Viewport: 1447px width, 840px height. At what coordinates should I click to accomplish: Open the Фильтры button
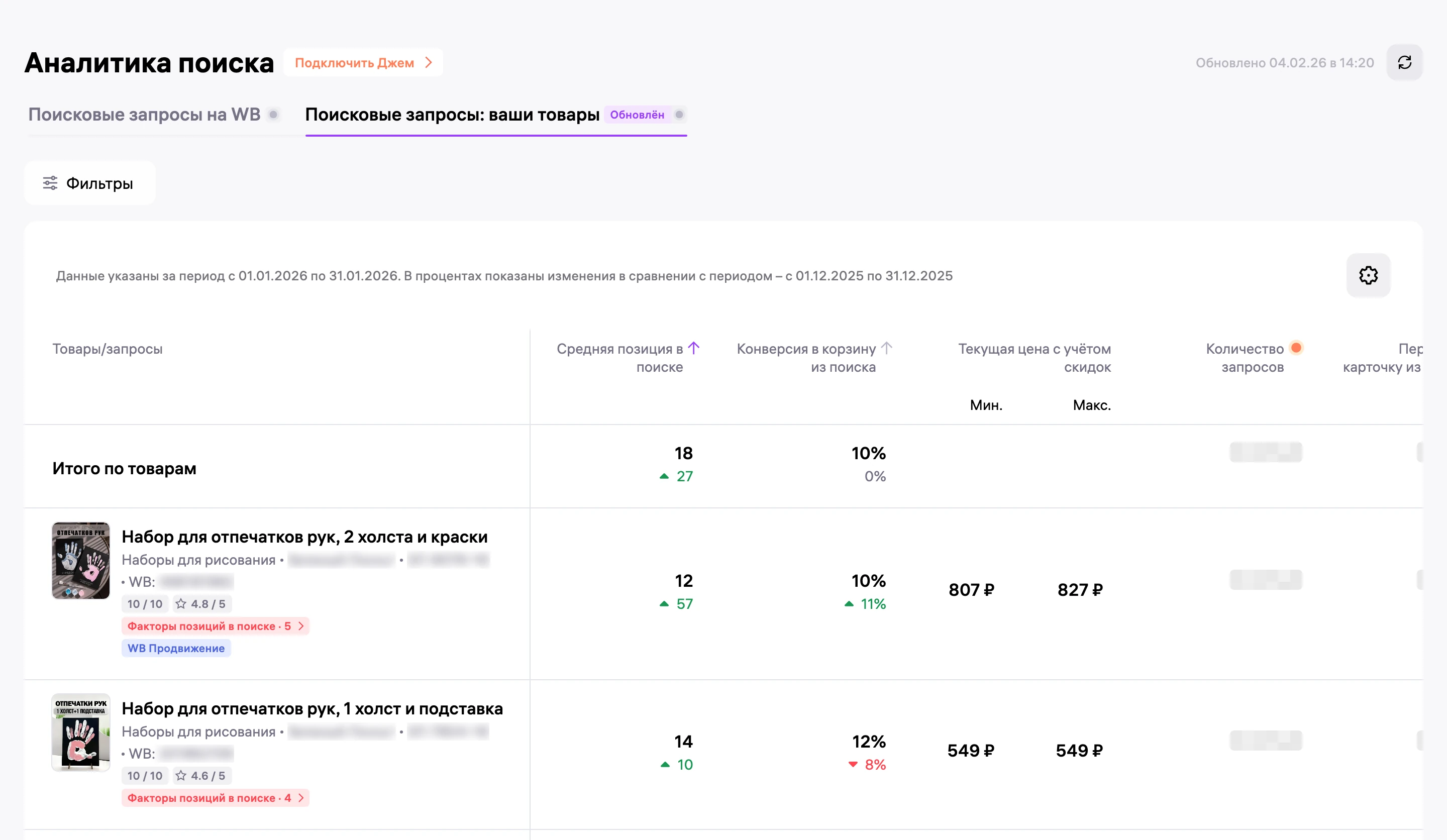click(89, 183)
